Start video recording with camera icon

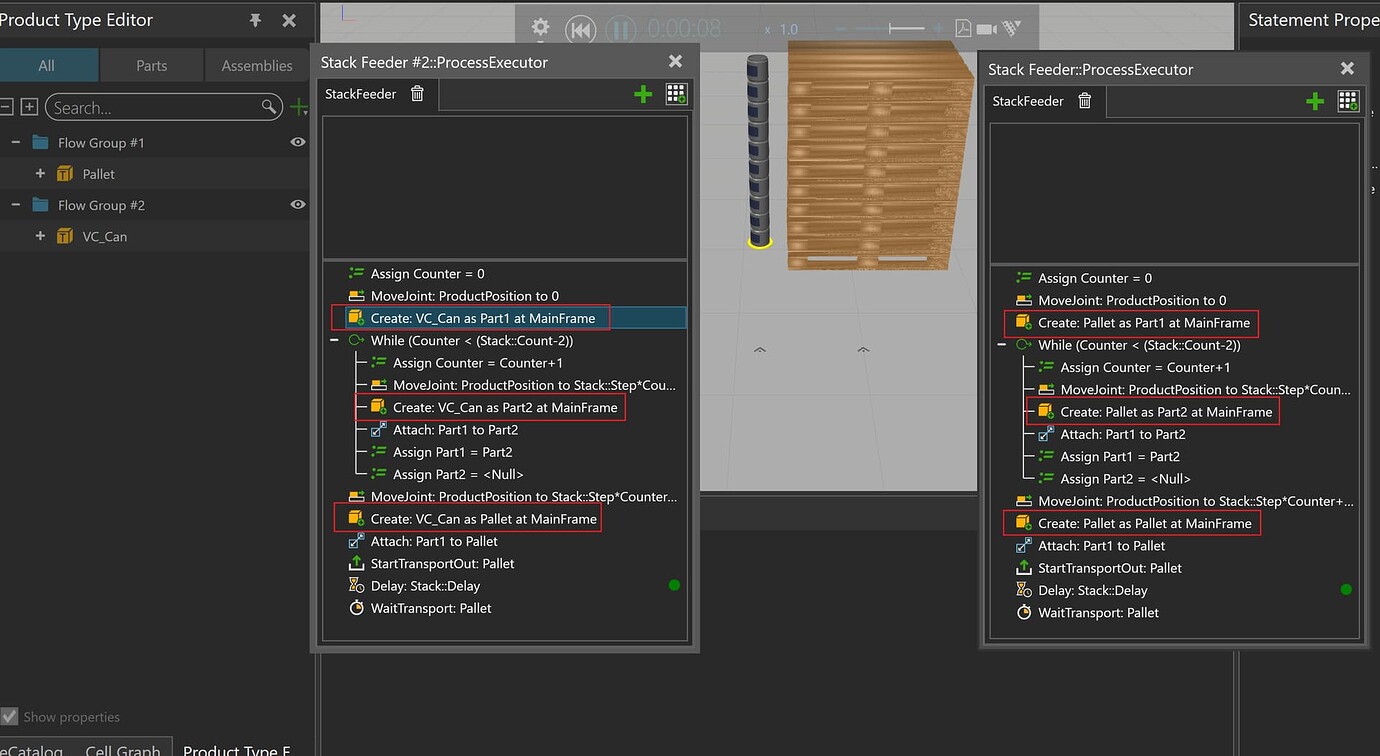(987, 29)
